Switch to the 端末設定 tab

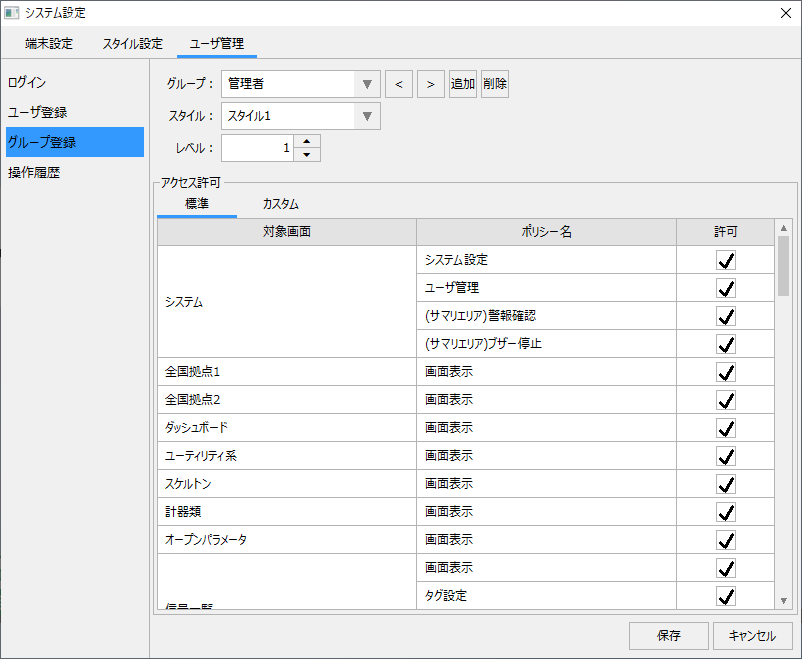click(49, 44)
